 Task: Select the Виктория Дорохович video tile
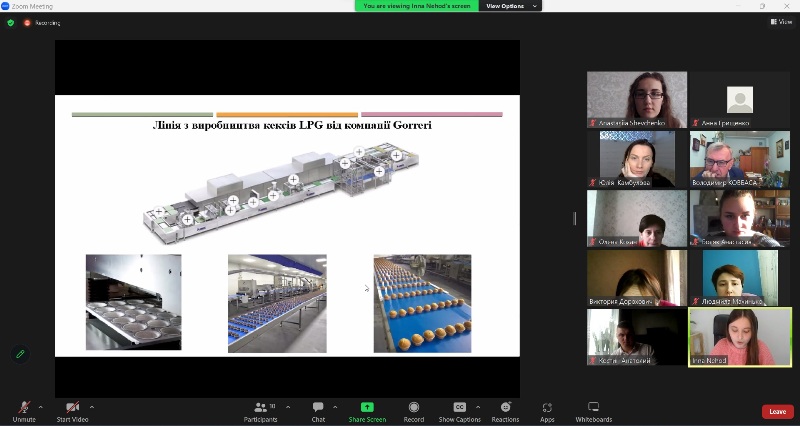pos(637,278)
